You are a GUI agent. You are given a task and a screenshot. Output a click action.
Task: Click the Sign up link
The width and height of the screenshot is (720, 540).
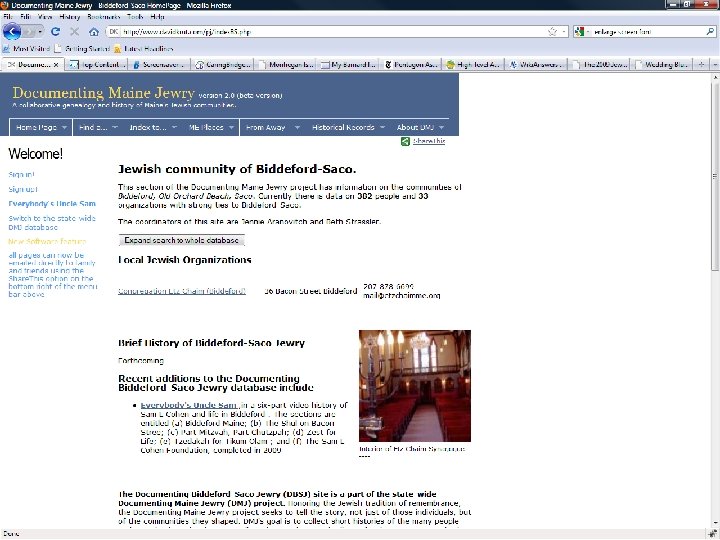22,189
